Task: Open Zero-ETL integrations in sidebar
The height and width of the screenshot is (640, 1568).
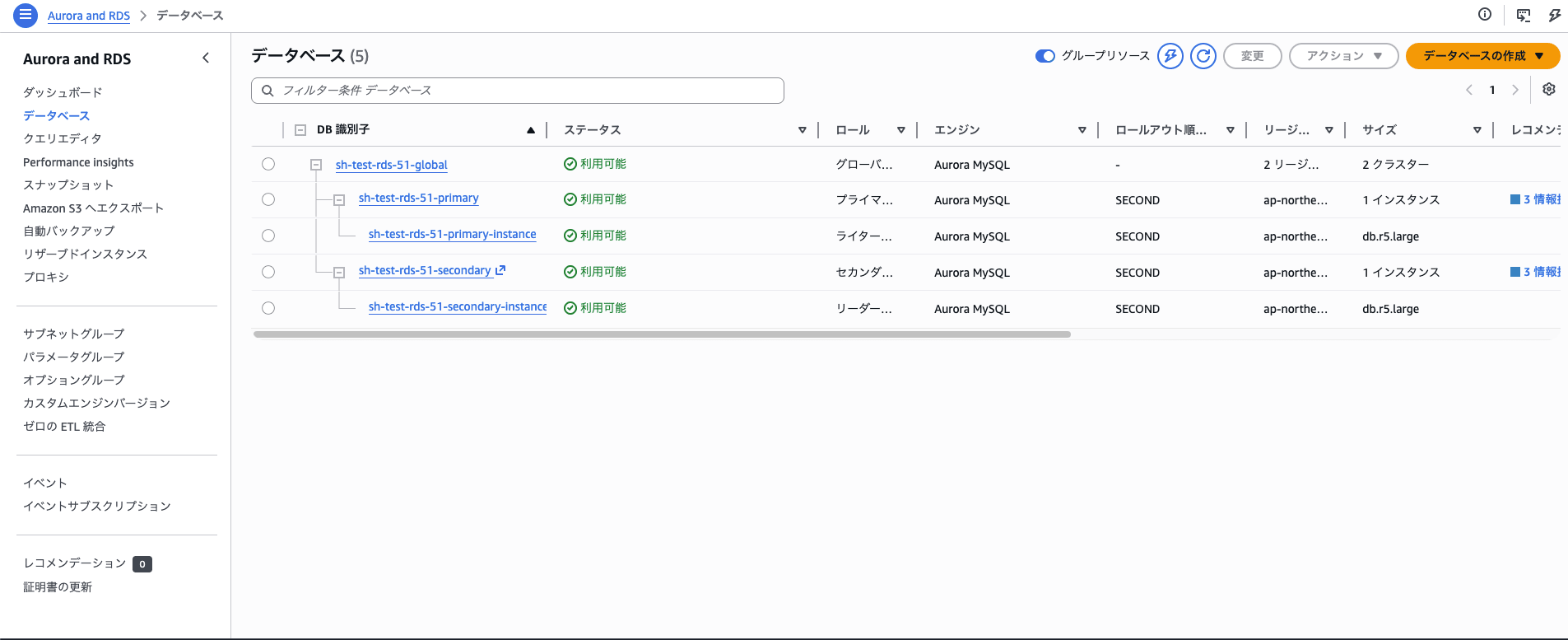Action: [x=64, y=426]
